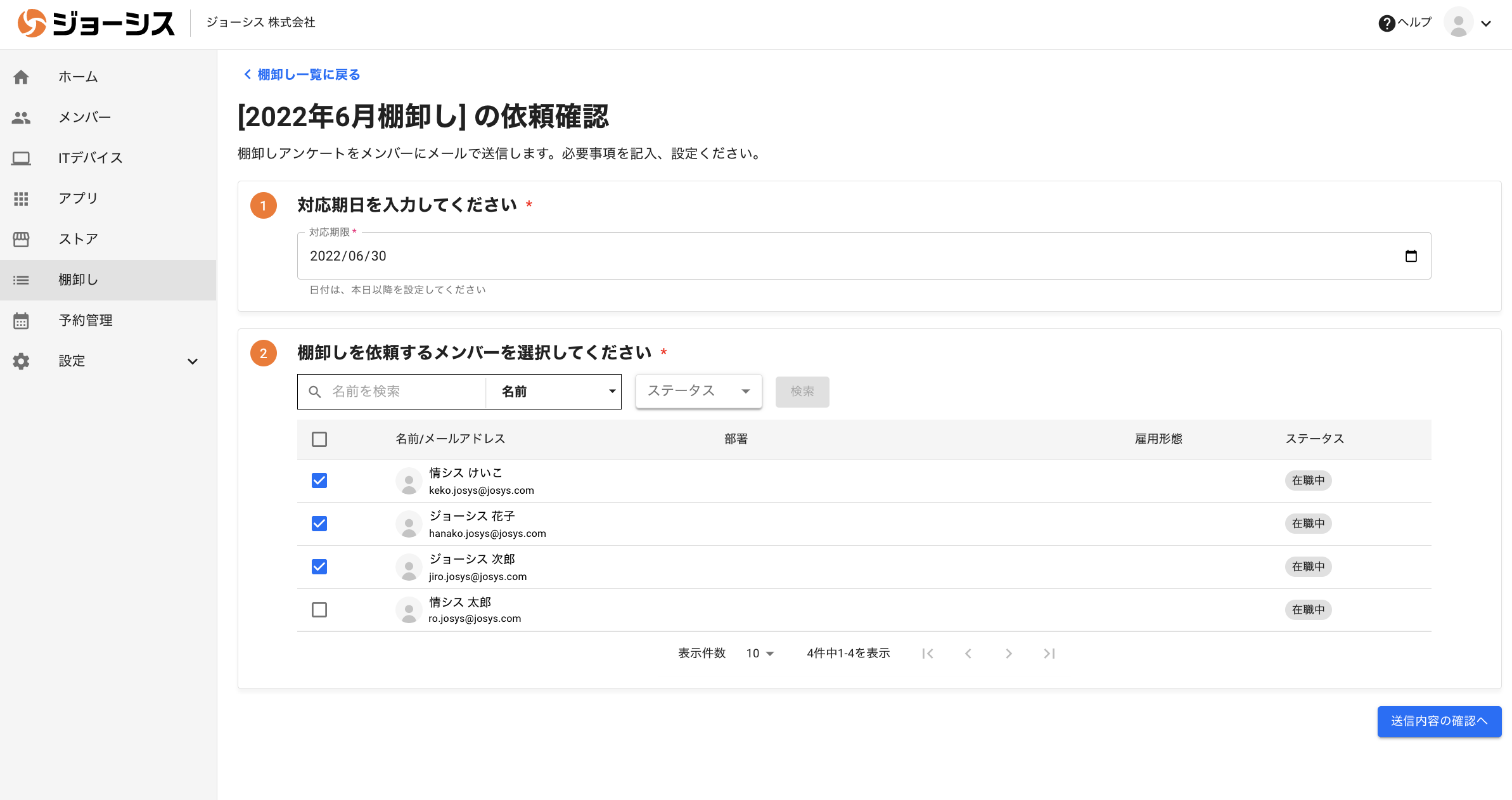Open the calendar date picker icon
Screen dimensions: 1512x800
click(1411, 256)
